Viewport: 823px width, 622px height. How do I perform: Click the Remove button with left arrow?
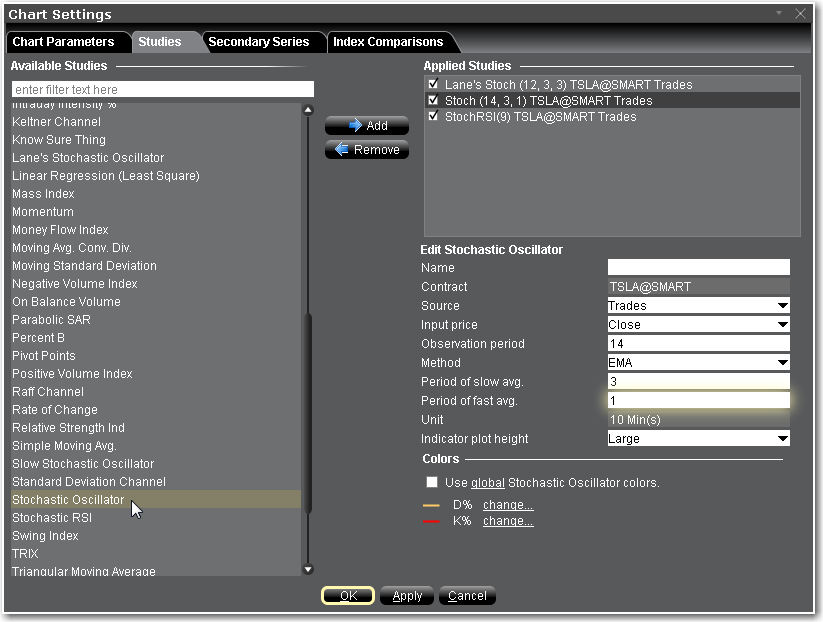[x=366, y=150]
